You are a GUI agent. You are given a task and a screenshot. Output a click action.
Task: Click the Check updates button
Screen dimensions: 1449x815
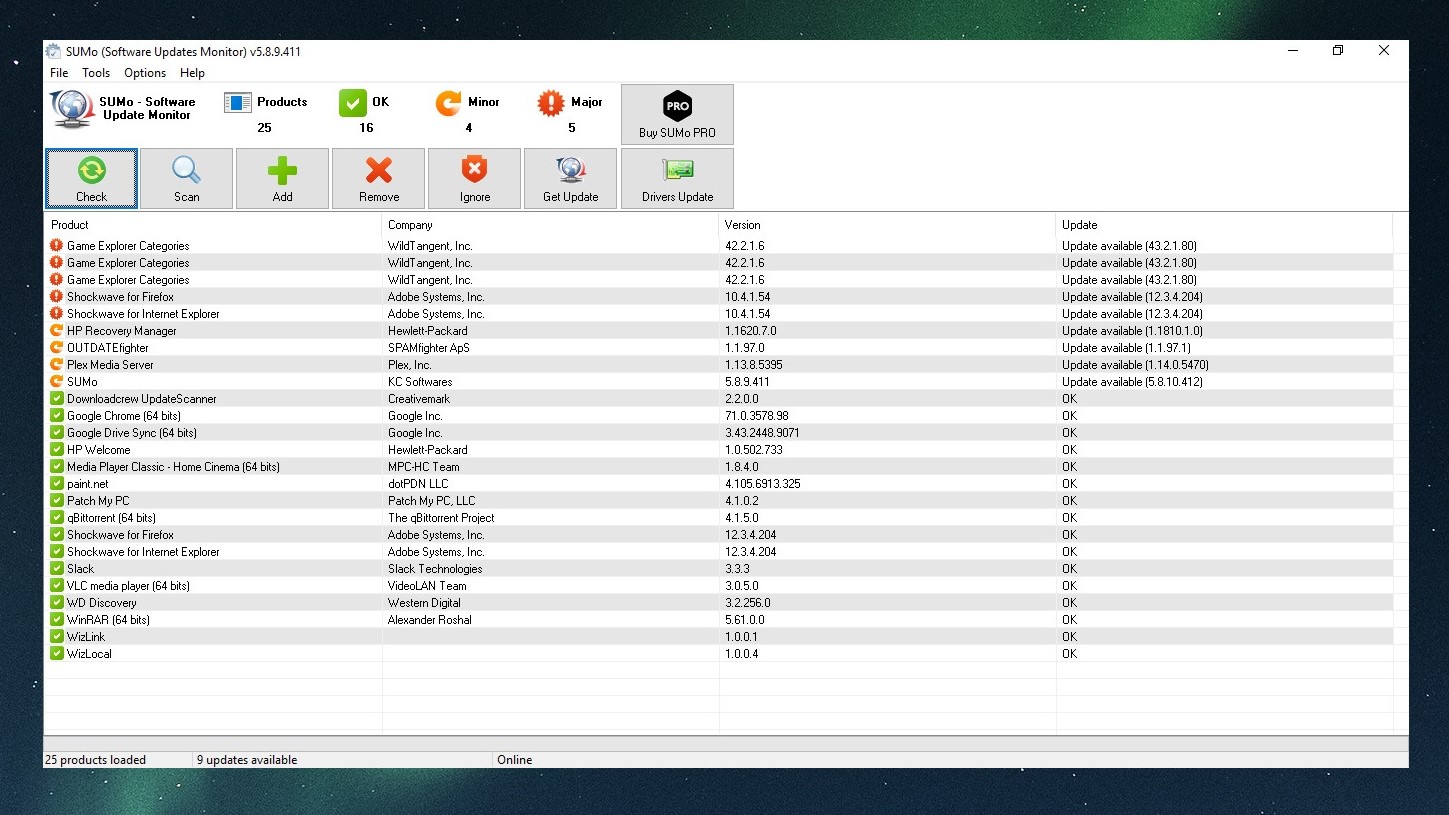tap(91, 178)
